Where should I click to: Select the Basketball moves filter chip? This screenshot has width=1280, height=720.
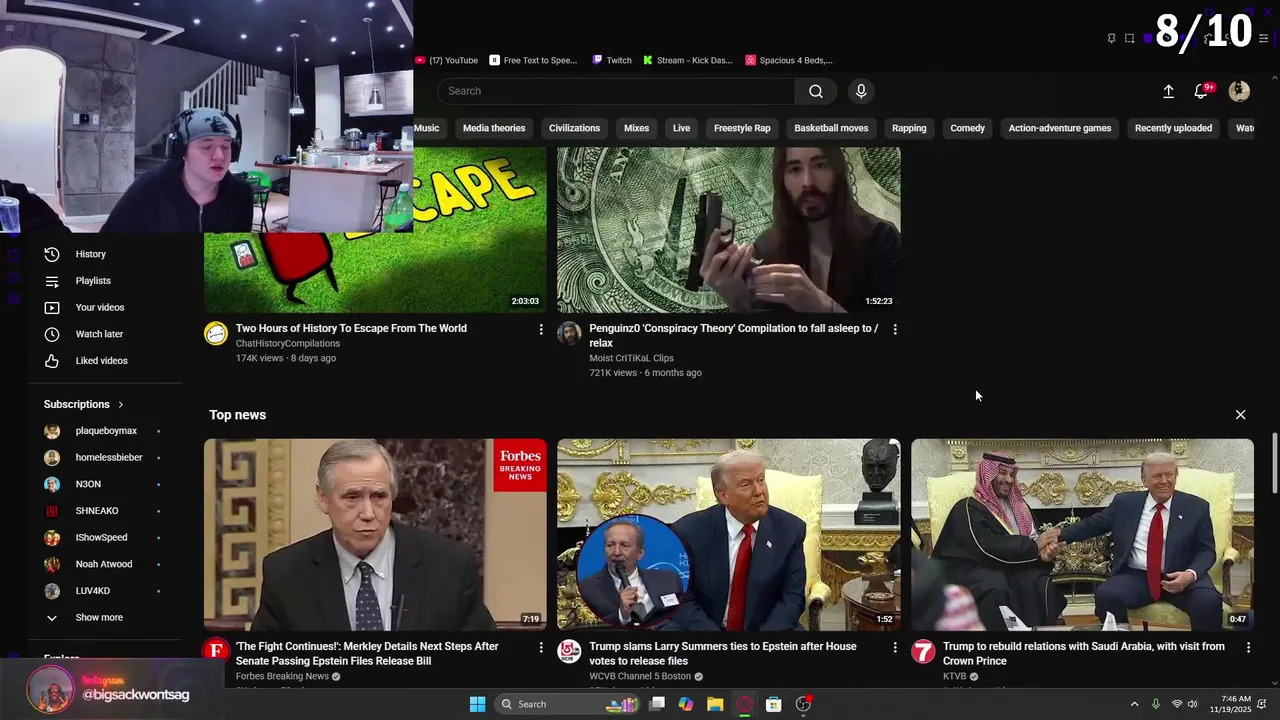coord(831,128)
